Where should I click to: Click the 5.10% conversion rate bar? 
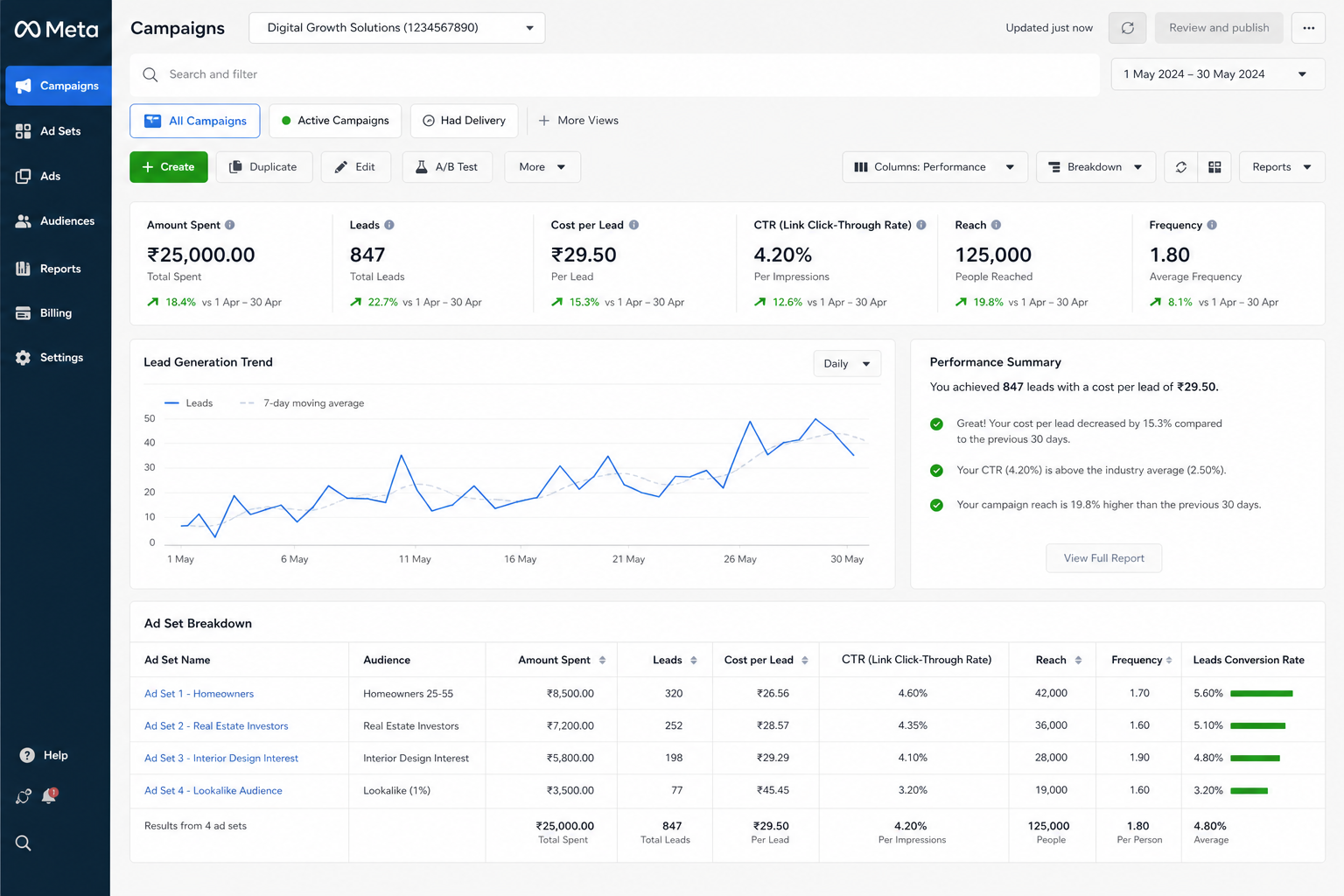coord(1257,726)
